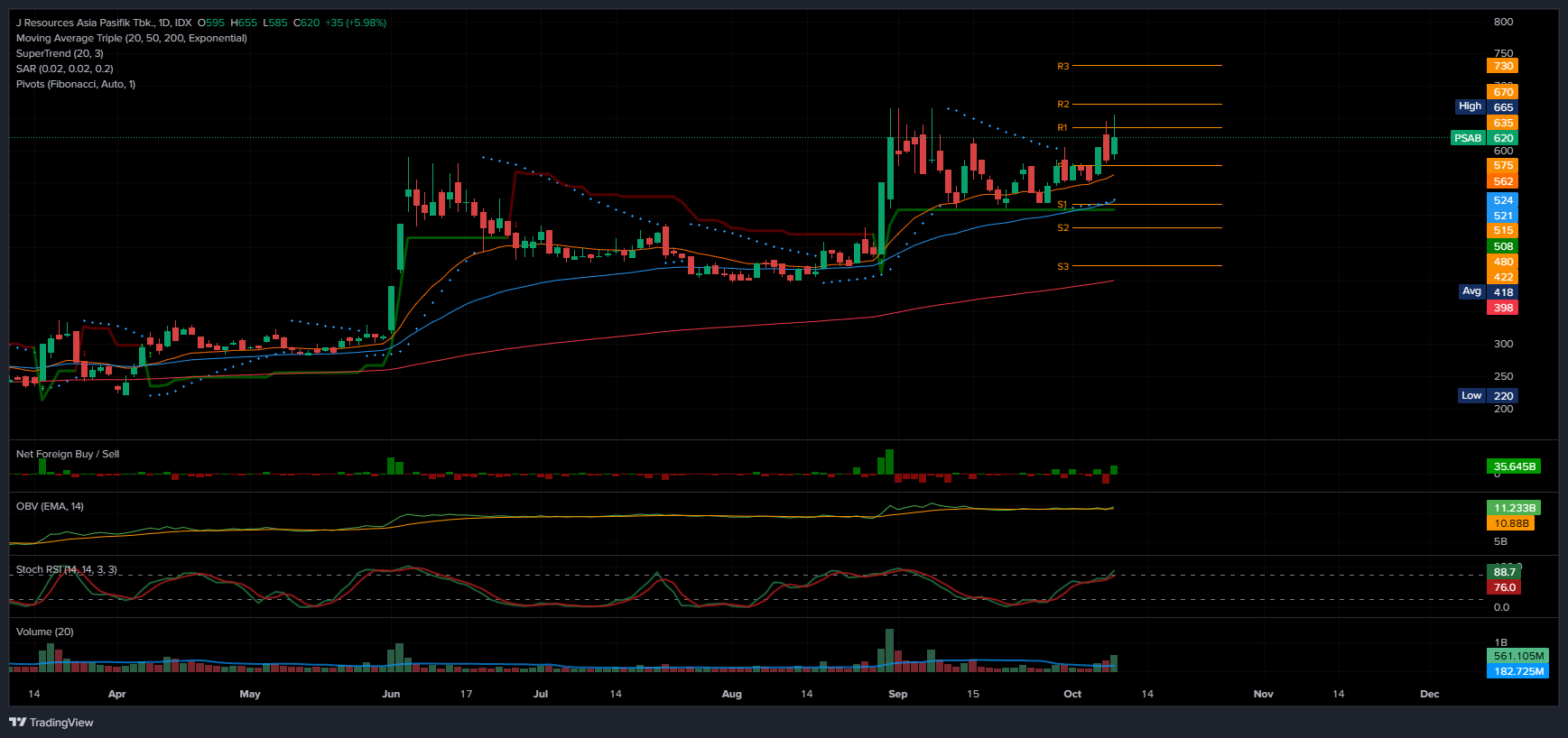Click the Volume (20) indicator label
This screenshot has height=738, width=1568.
point(44,632)
